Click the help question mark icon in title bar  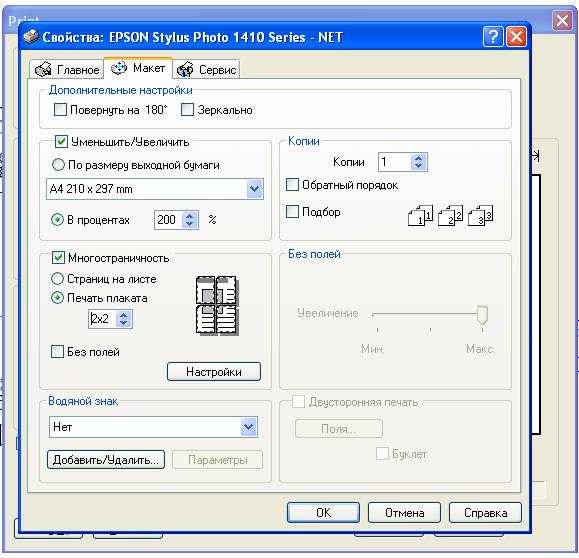(493, 37)
